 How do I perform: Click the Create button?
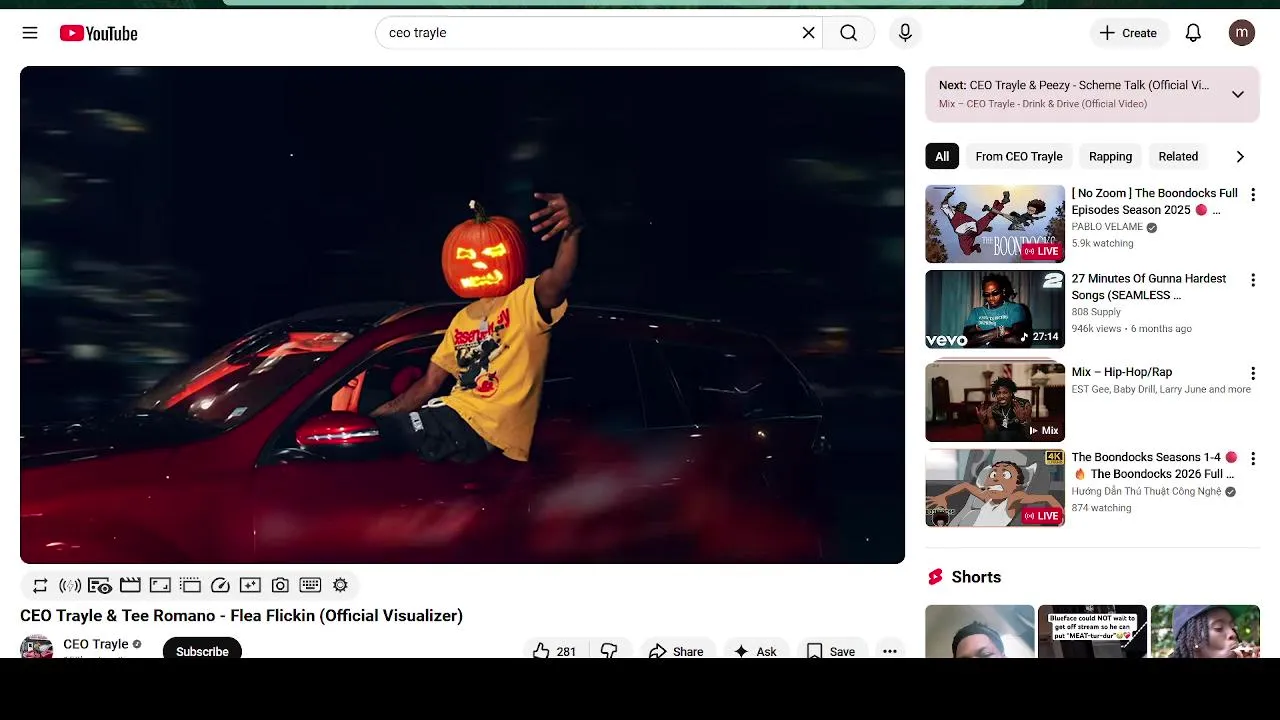(x=1129, y=33)
